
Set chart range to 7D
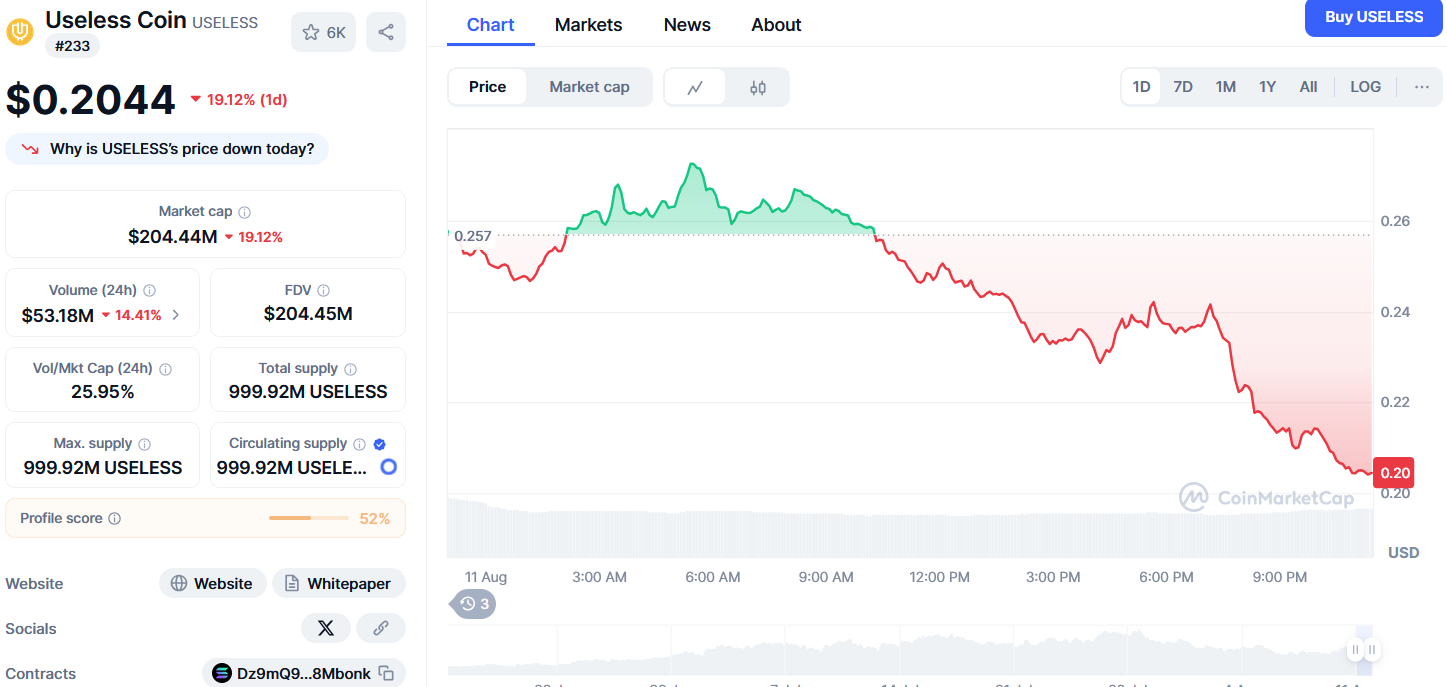pyautogui.click(x=1183, y=87)
